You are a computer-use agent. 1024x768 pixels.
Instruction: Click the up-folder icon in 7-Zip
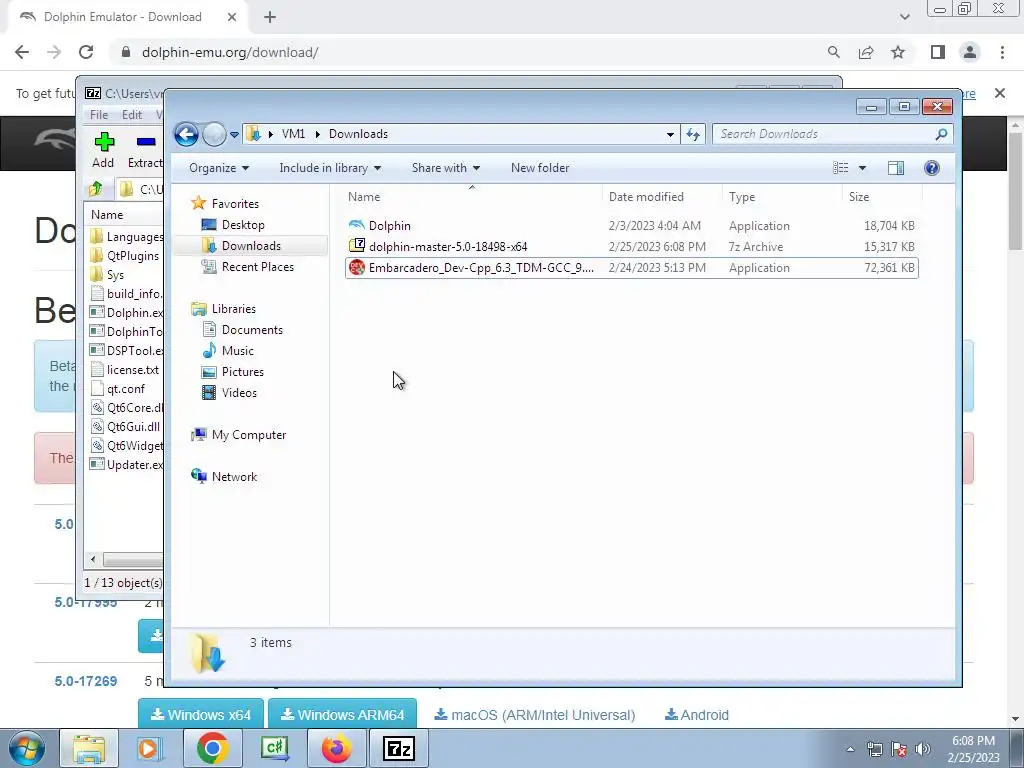[96, 189]
